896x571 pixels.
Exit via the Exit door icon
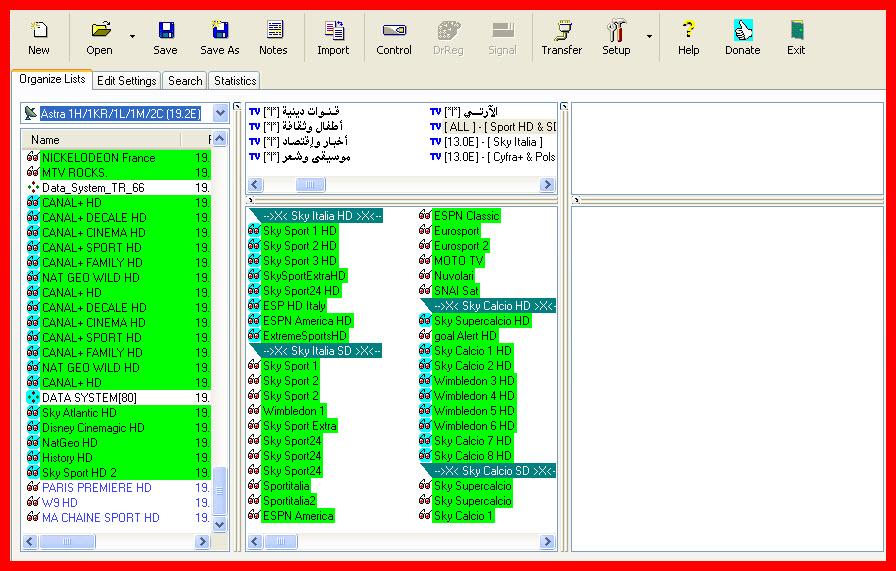tap(797, 30)
